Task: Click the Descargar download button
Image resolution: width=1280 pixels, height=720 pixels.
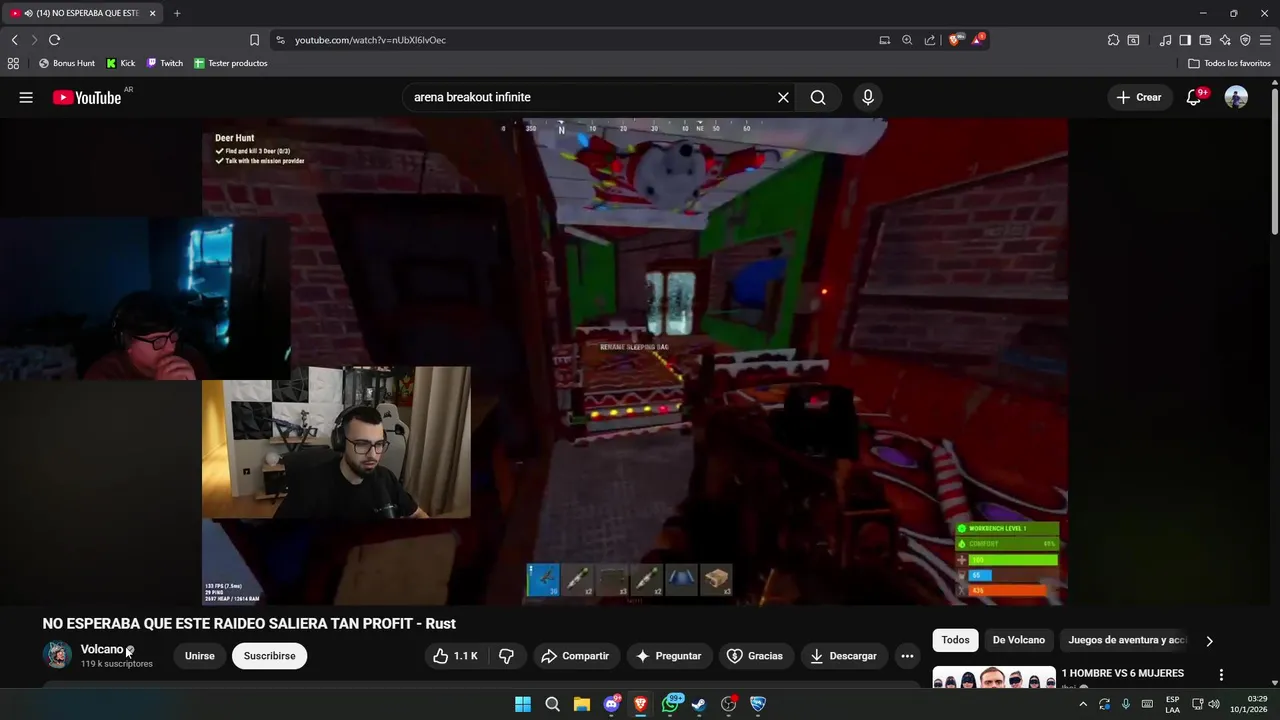Action: tap(843, 656)
